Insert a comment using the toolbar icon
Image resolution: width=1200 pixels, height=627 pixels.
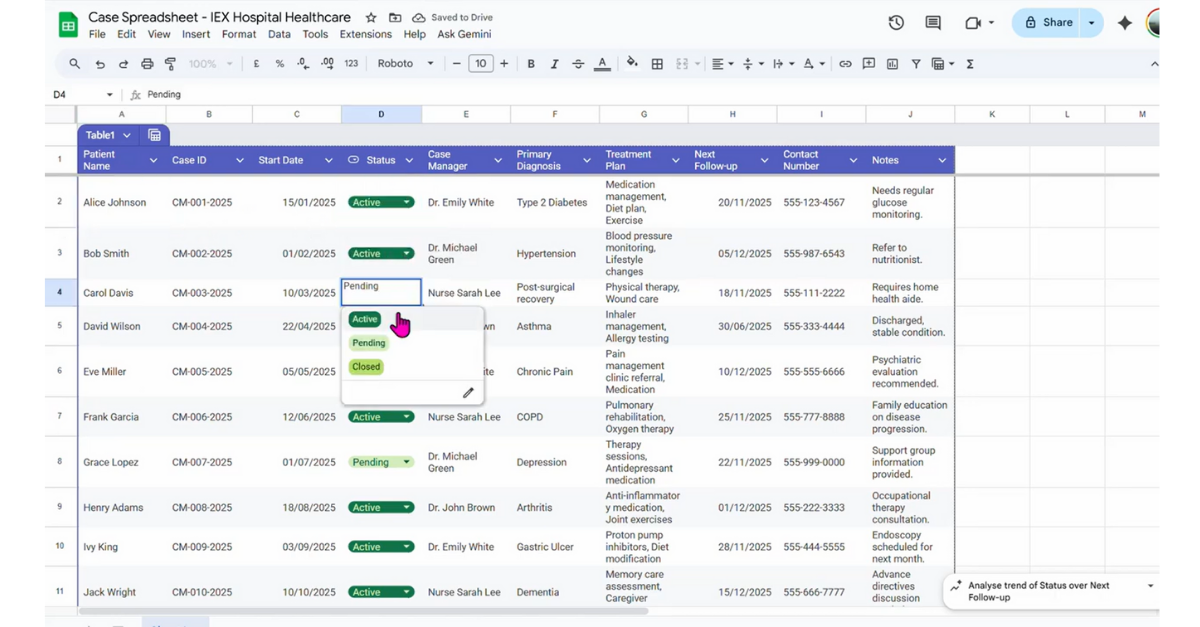tap(869, 63)
